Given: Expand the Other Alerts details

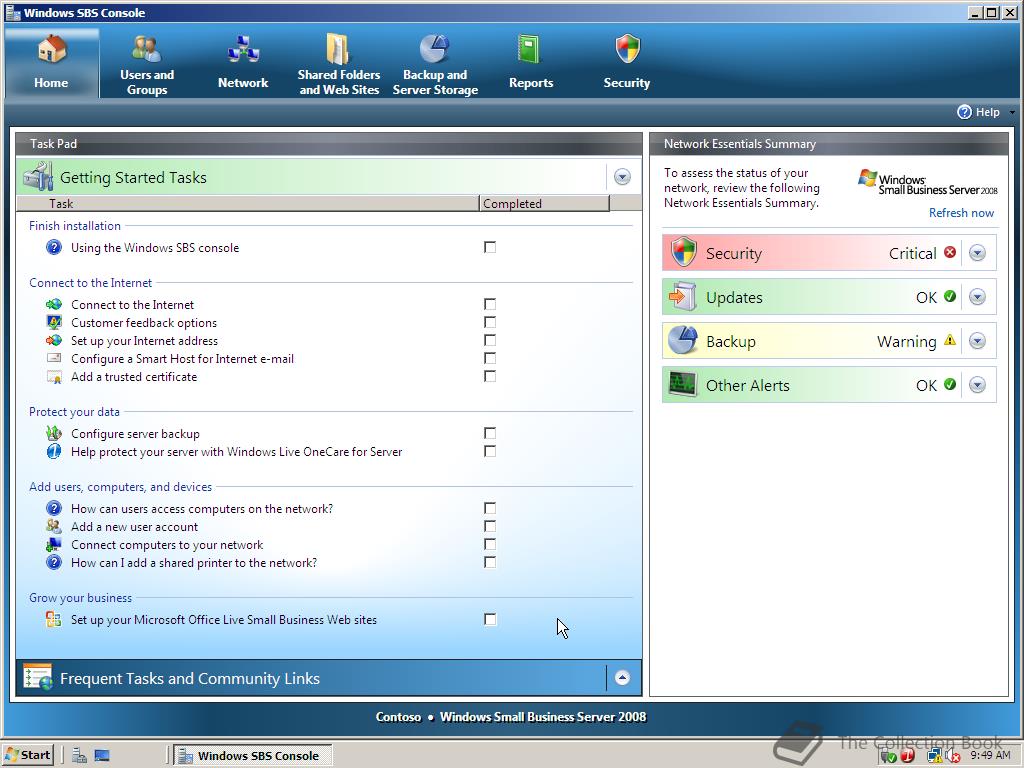Looking at the screenshot, I should (x=977, y=385).
